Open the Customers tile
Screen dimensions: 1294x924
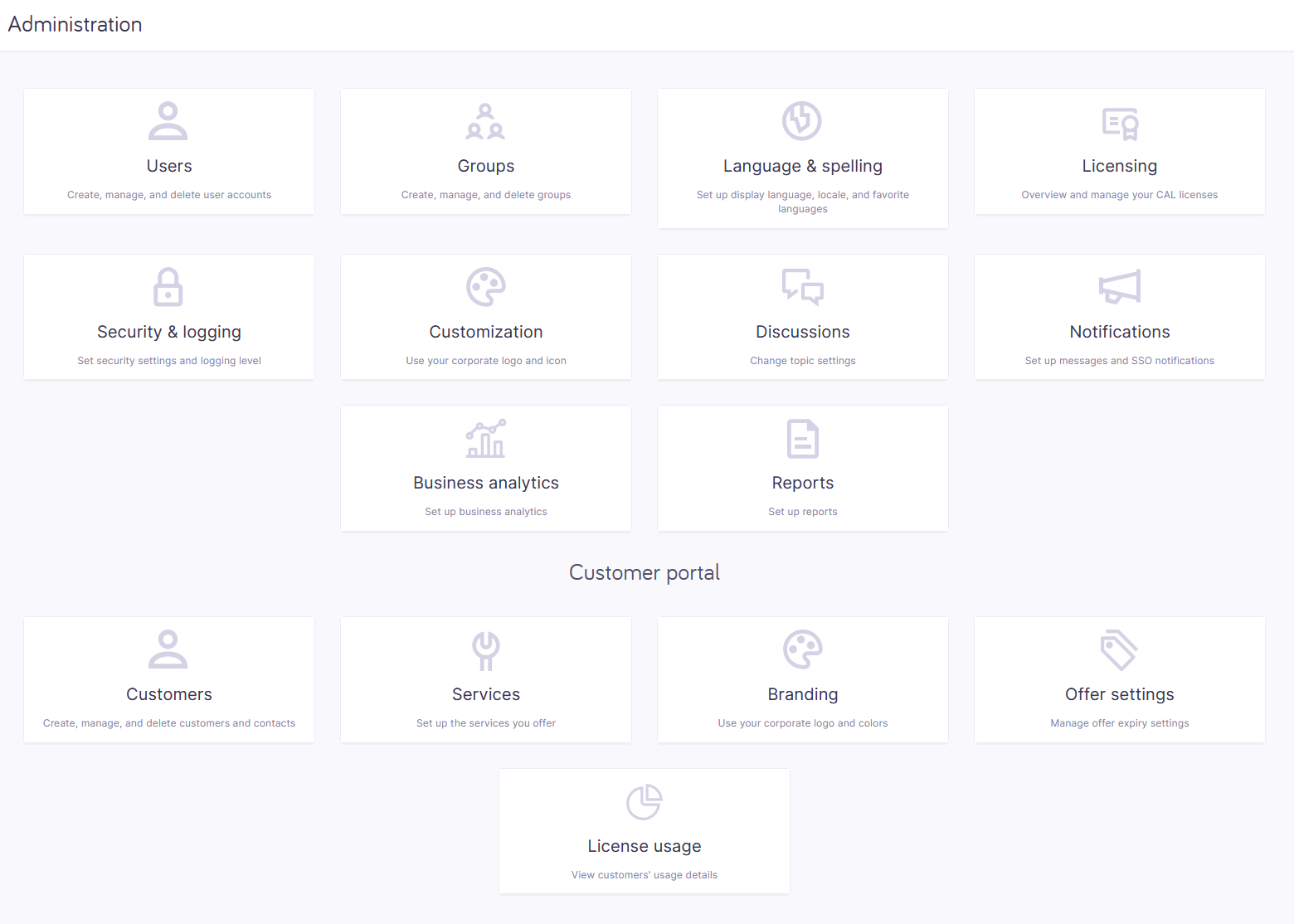(168, 679)
